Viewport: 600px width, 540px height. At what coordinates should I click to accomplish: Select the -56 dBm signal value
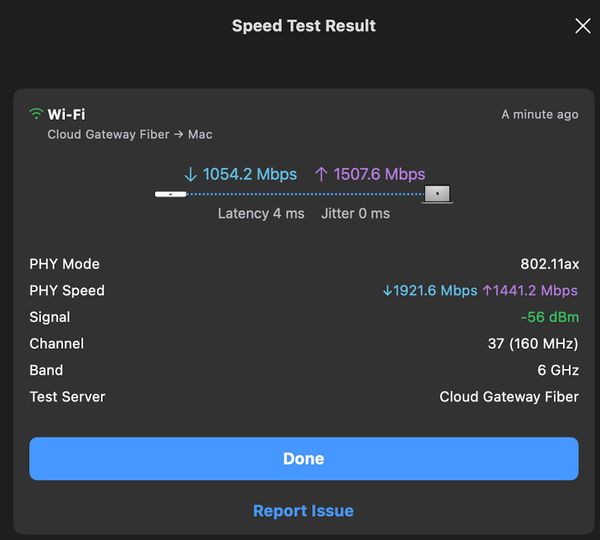(x=549, y=317)
